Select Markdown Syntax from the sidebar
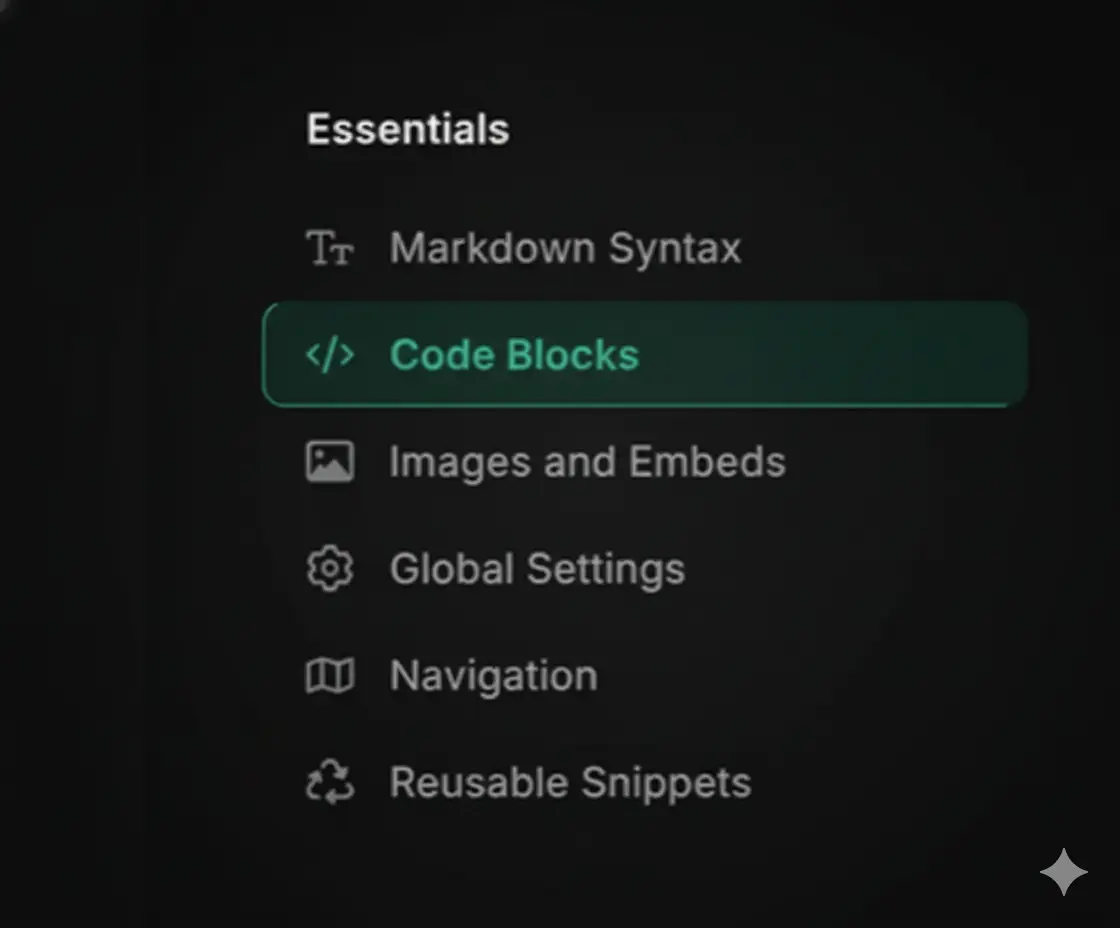The height and width of the screenshot is (928, 1120). click(x=565, y=249)
